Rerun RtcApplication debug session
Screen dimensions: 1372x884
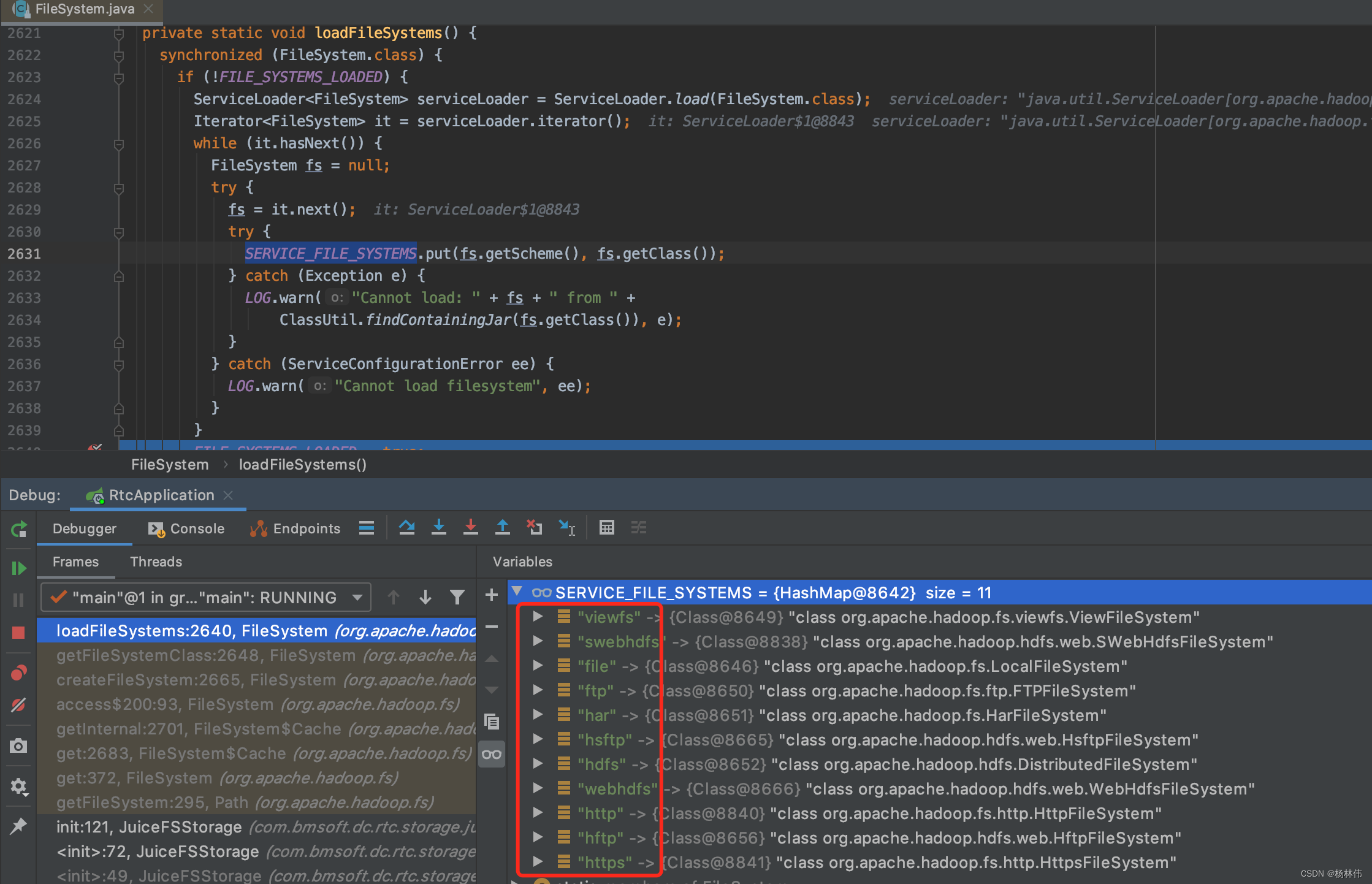tap(19, 528)
